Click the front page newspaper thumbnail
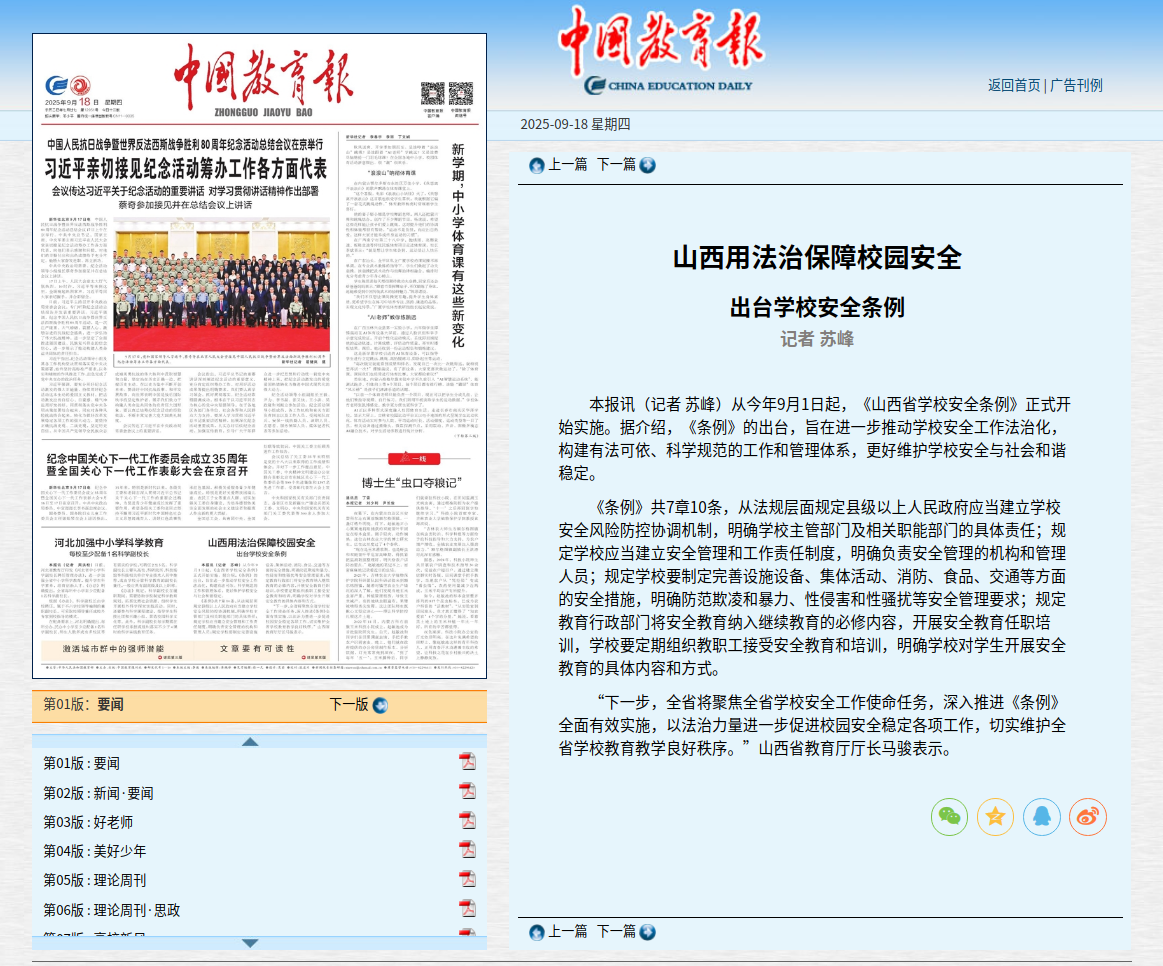The width and height of the screenshot is (1163, 966). (x=259, y=356)
